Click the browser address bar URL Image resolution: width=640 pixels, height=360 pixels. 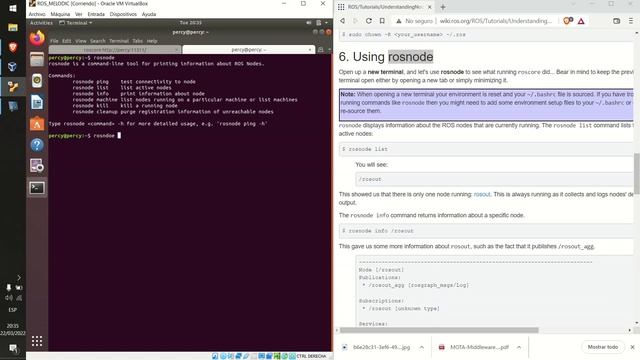(496, 21)
